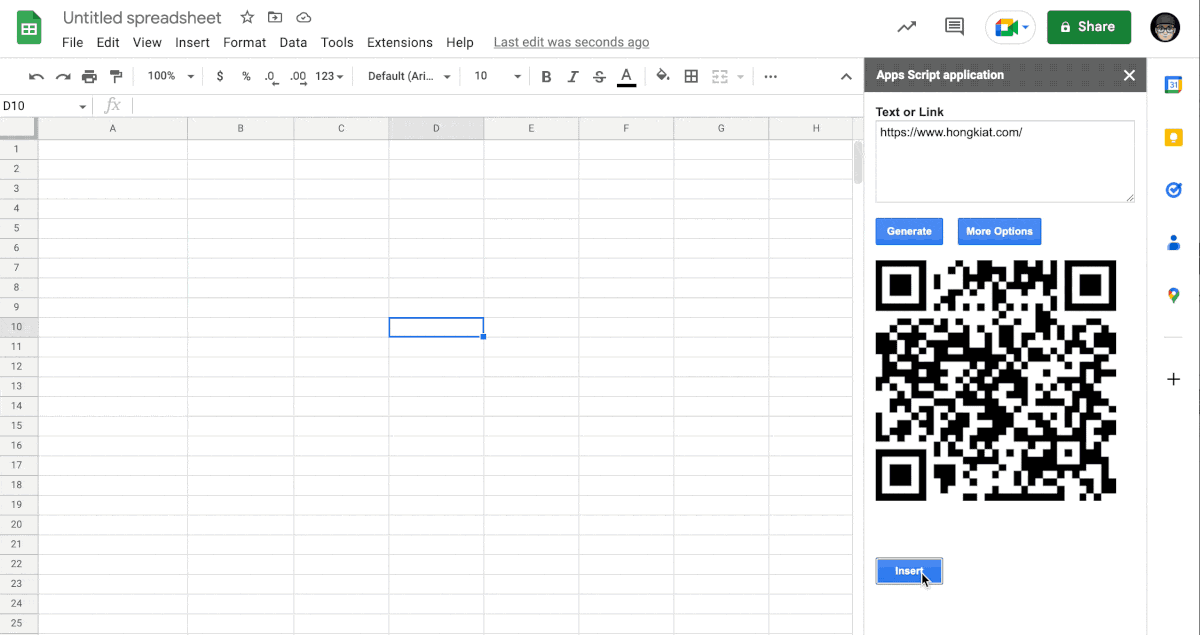Open the Insert menu
Image resolution: width=1200 pixels, height=635 pixels.
(x=192, y=42)
